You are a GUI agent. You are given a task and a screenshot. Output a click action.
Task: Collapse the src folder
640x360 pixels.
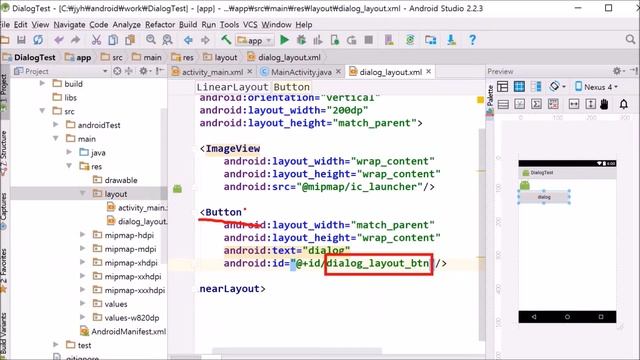(42, 111)
